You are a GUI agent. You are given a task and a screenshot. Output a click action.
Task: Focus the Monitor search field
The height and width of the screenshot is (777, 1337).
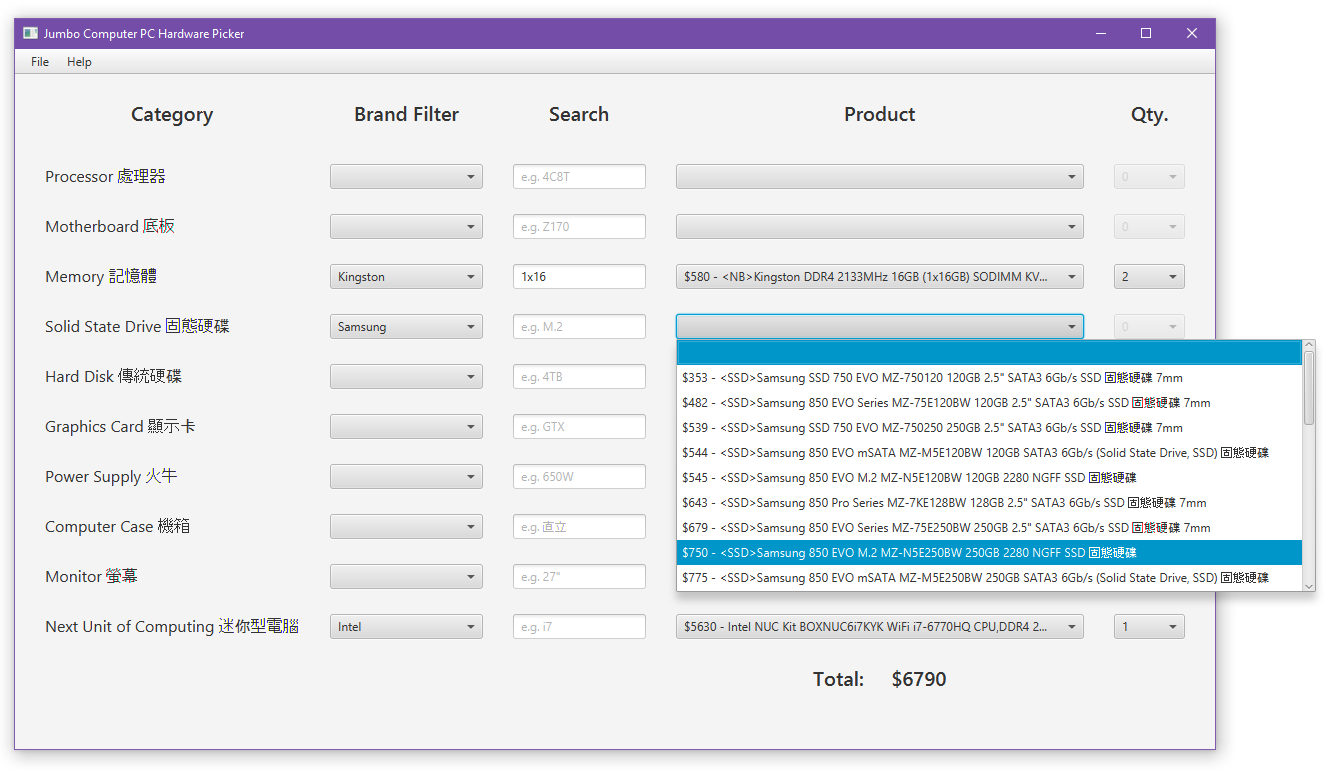pyautogui.click(x=579, y=577)
